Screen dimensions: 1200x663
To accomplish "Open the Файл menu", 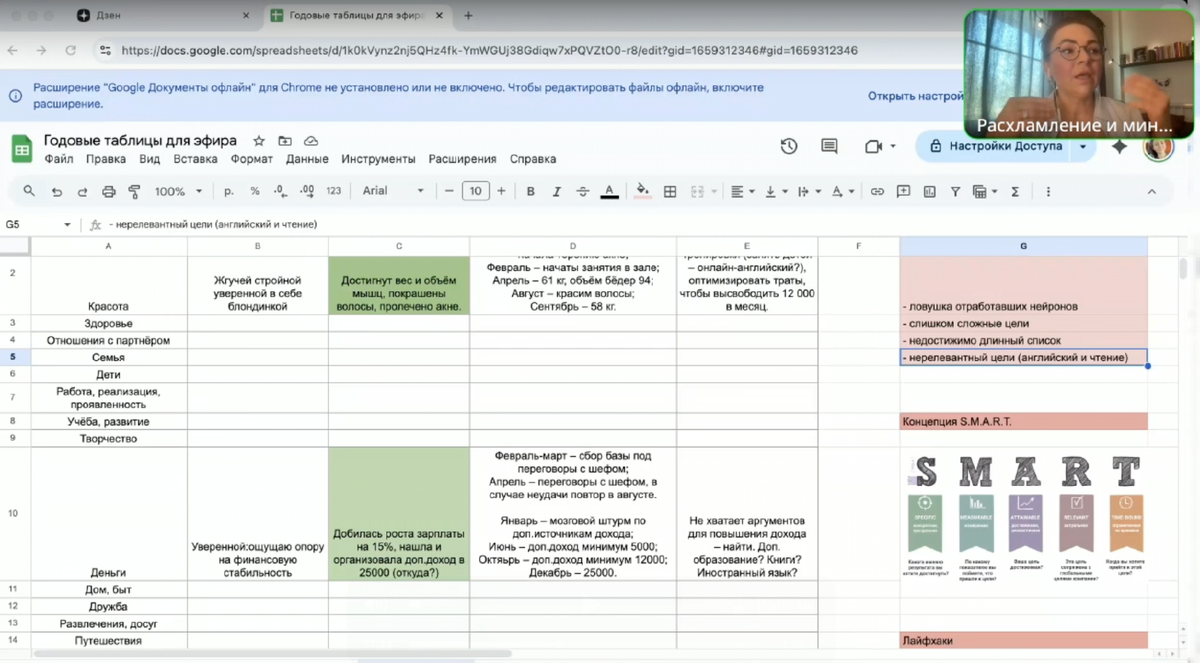I will click(59, 159).
